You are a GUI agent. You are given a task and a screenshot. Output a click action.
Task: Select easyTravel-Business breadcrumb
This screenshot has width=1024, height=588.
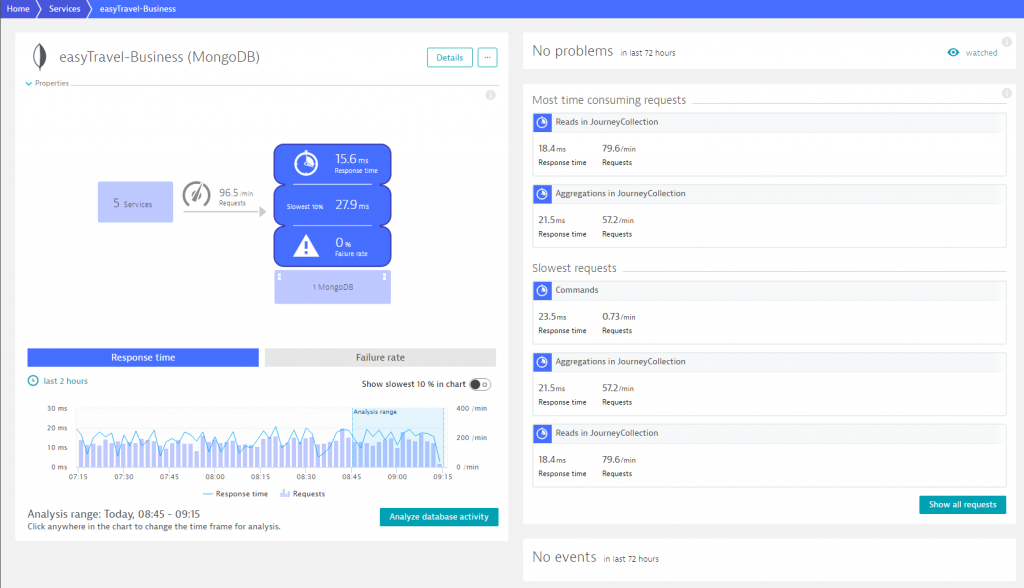[138, 8]
